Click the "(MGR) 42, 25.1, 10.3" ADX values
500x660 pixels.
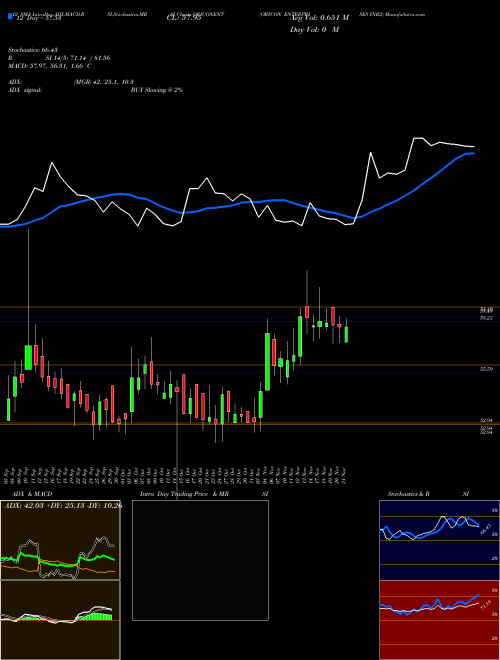(x=104, y=82)
